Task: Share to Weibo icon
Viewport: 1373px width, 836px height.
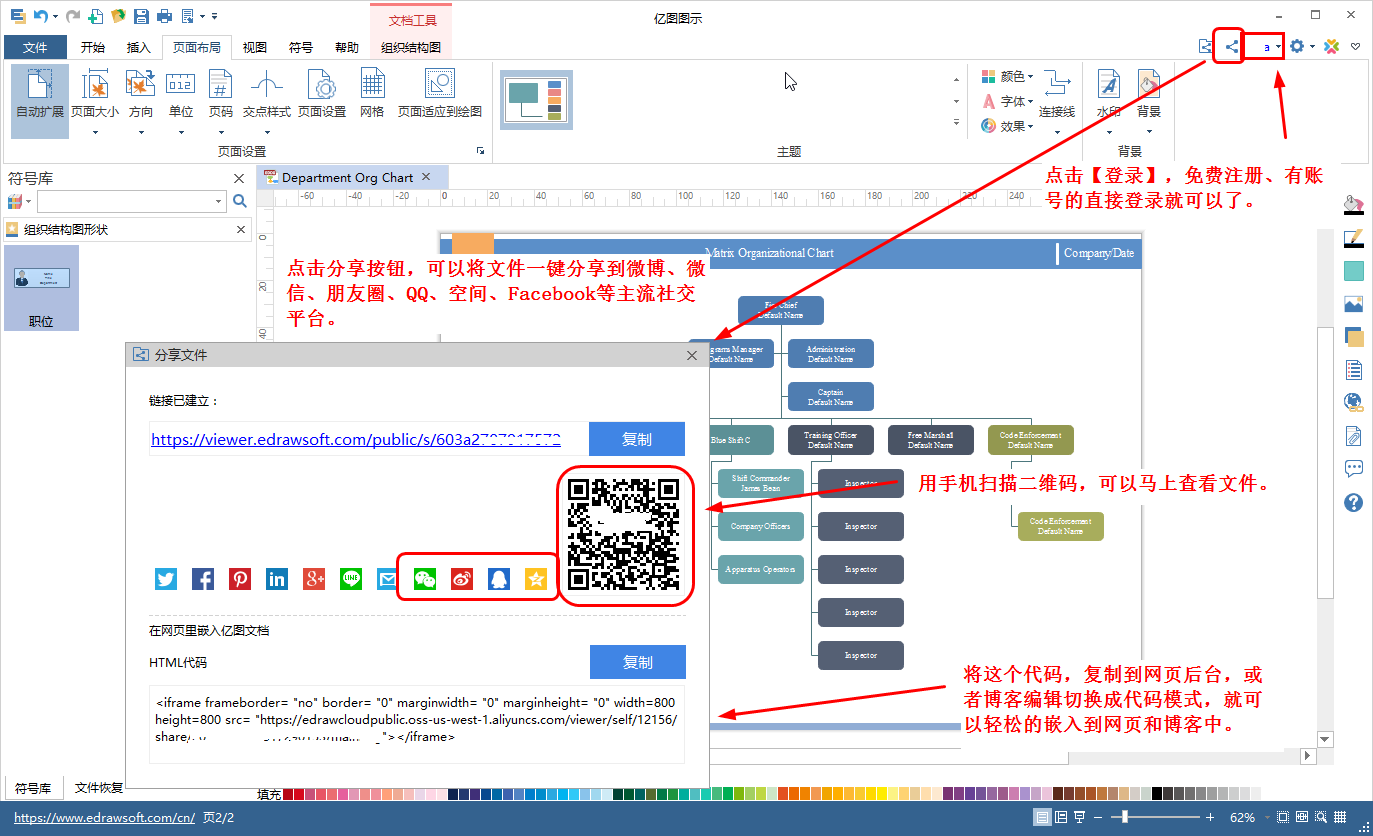Action: (462, 578)
